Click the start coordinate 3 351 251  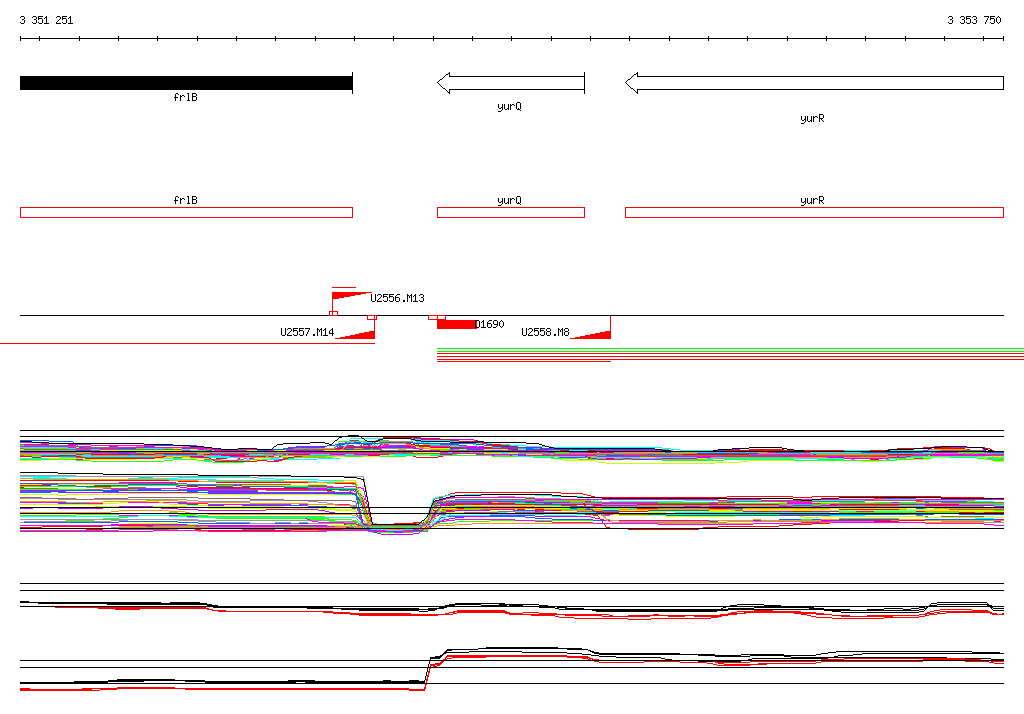pos(46,20)
